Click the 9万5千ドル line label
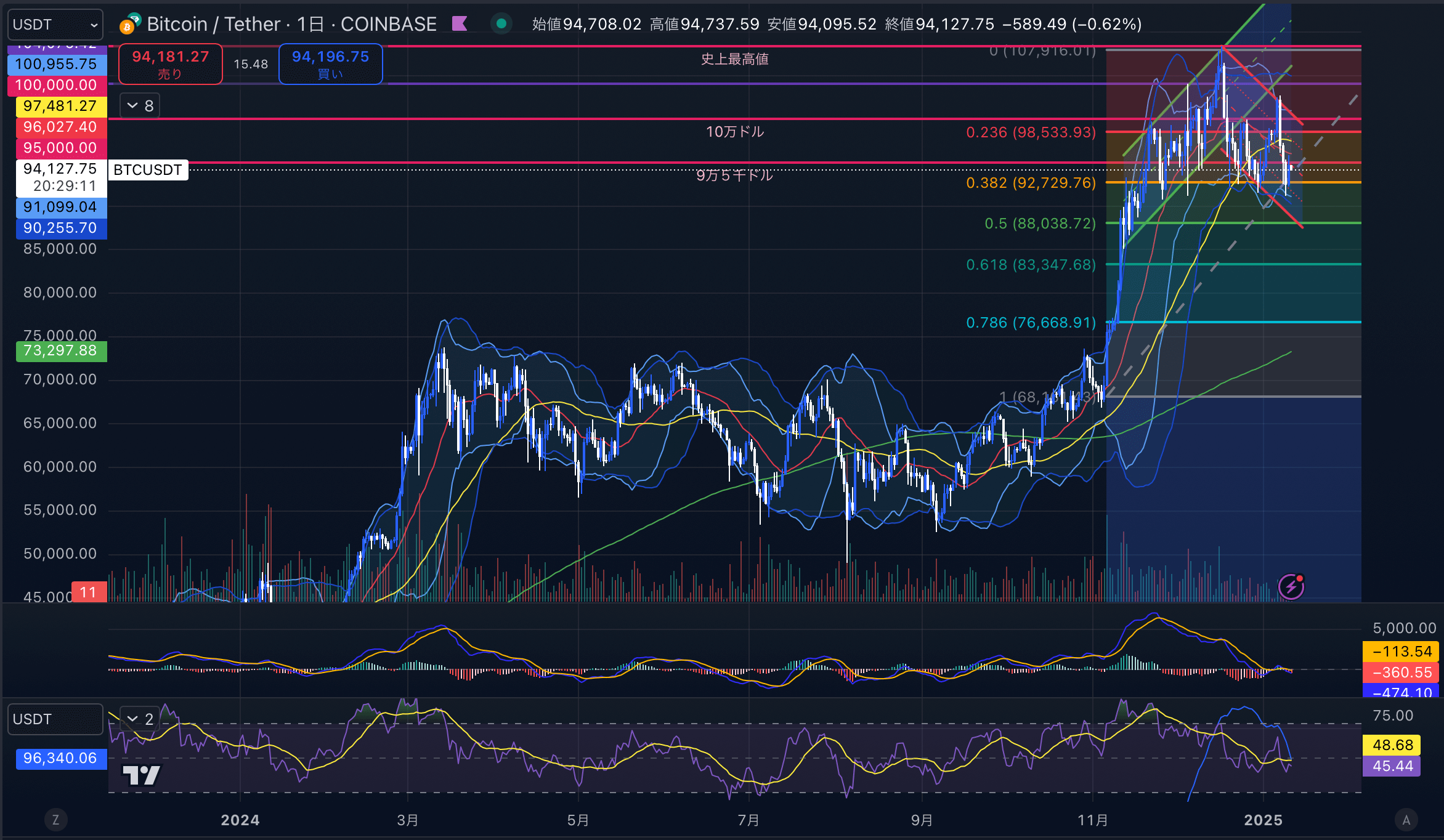The width and height of the screenshot is (1444, 840). (734, 176)
